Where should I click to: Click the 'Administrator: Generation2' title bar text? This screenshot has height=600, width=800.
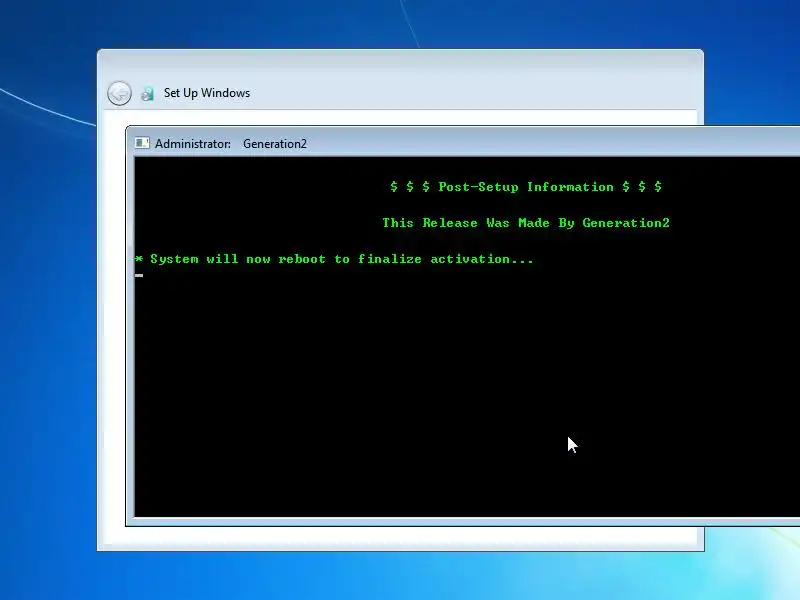pos(231,144)
